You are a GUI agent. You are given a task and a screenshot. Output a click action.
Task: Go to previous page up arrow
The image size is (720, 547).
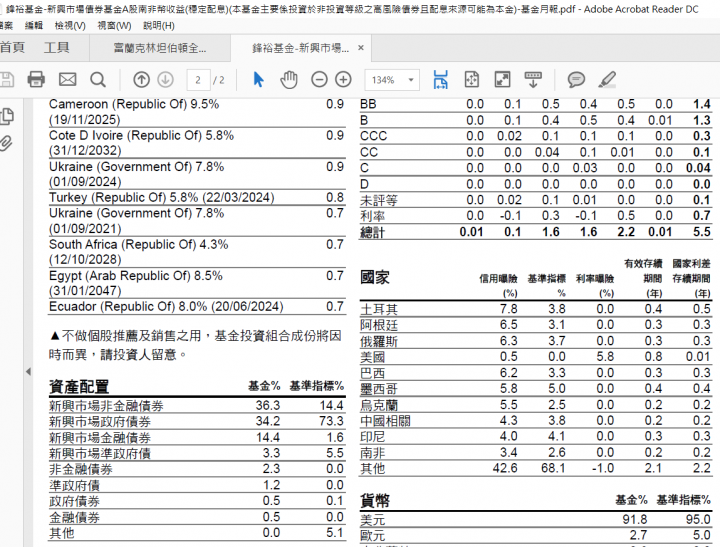[141, 80]
